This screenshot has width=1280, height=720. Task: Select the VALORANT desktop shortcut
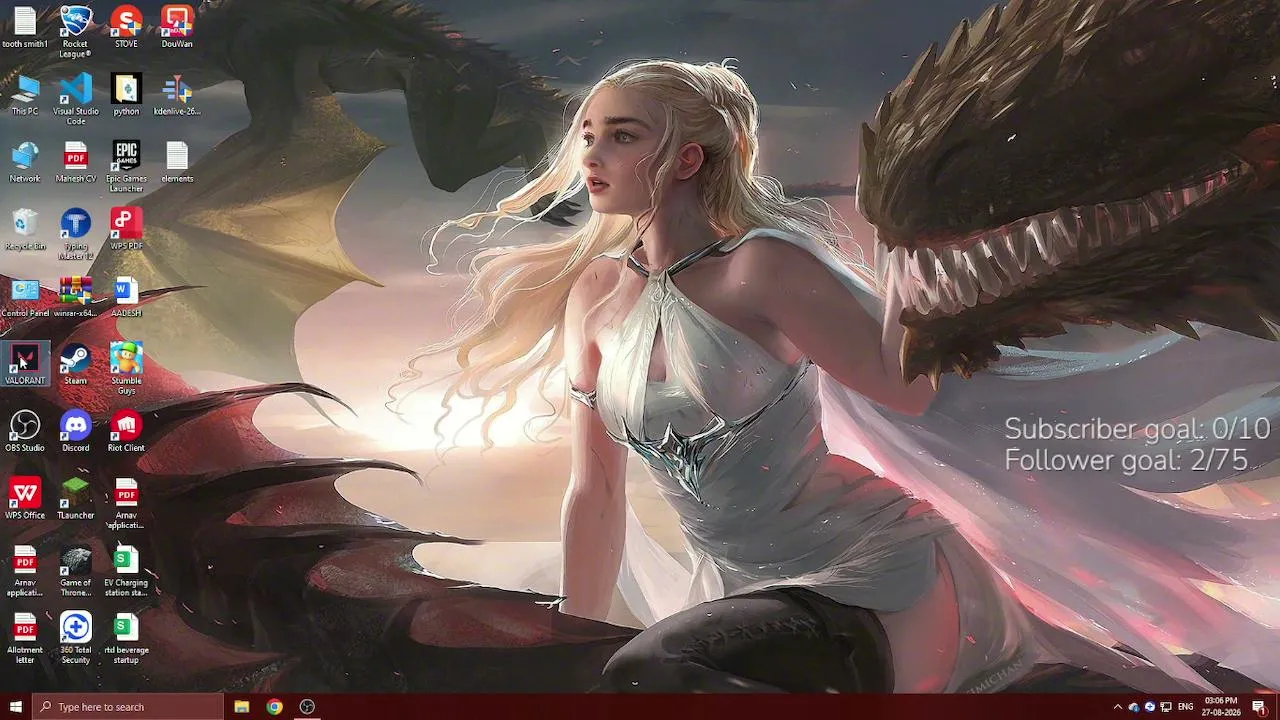25,363
